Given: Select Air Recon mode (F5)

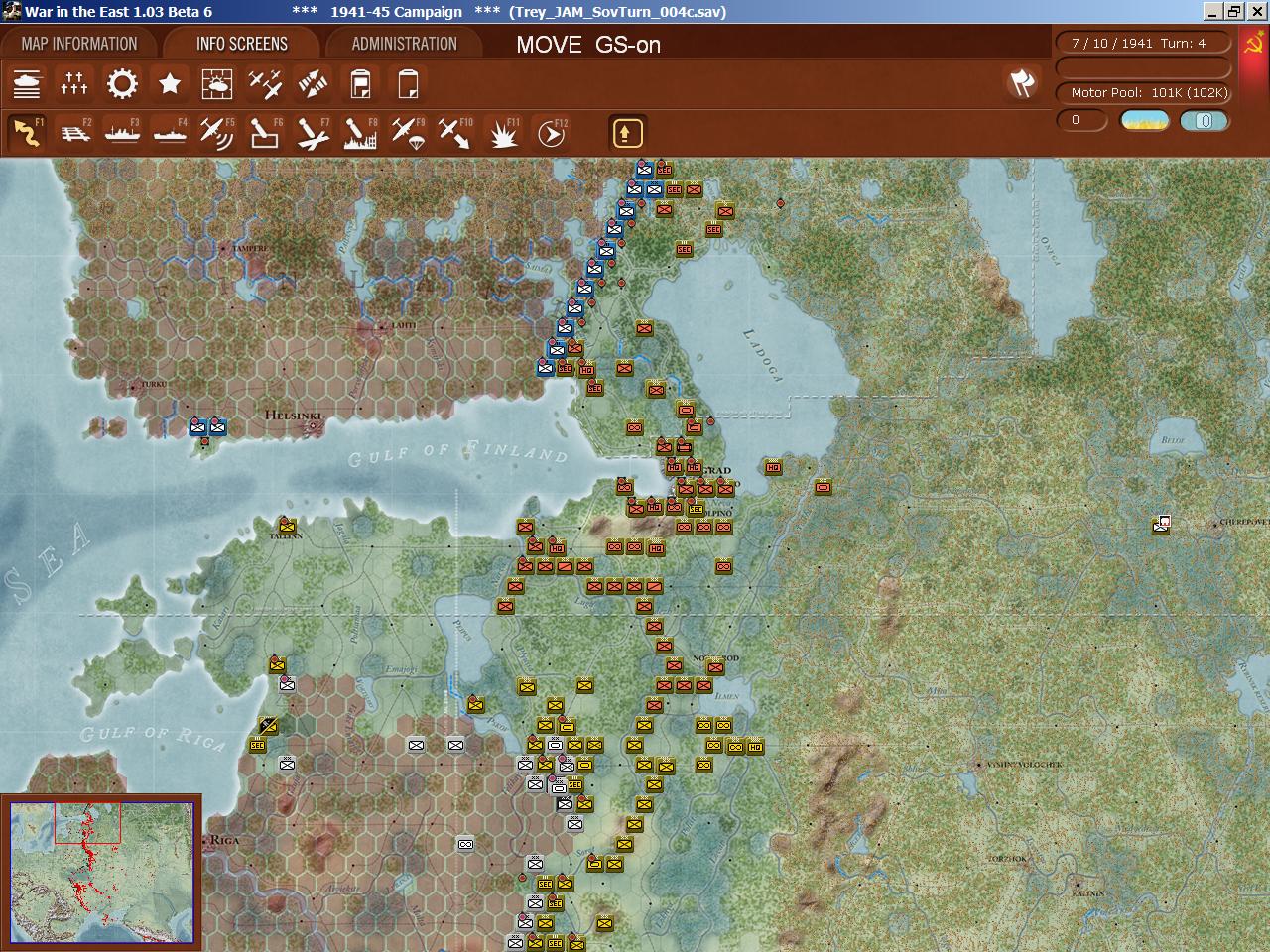Looking at the screenshot, I should [217, 133].
